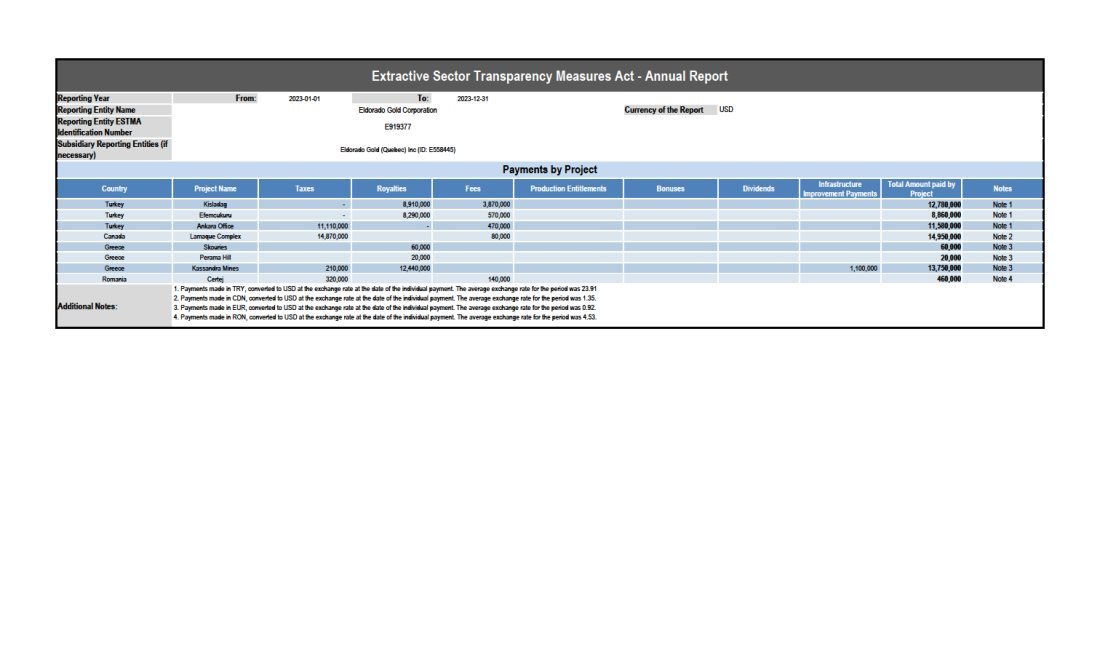Click the Taxes column header
Image resolution: width=1100 pixels, height=668 pixels.
[x=304, y=189]
